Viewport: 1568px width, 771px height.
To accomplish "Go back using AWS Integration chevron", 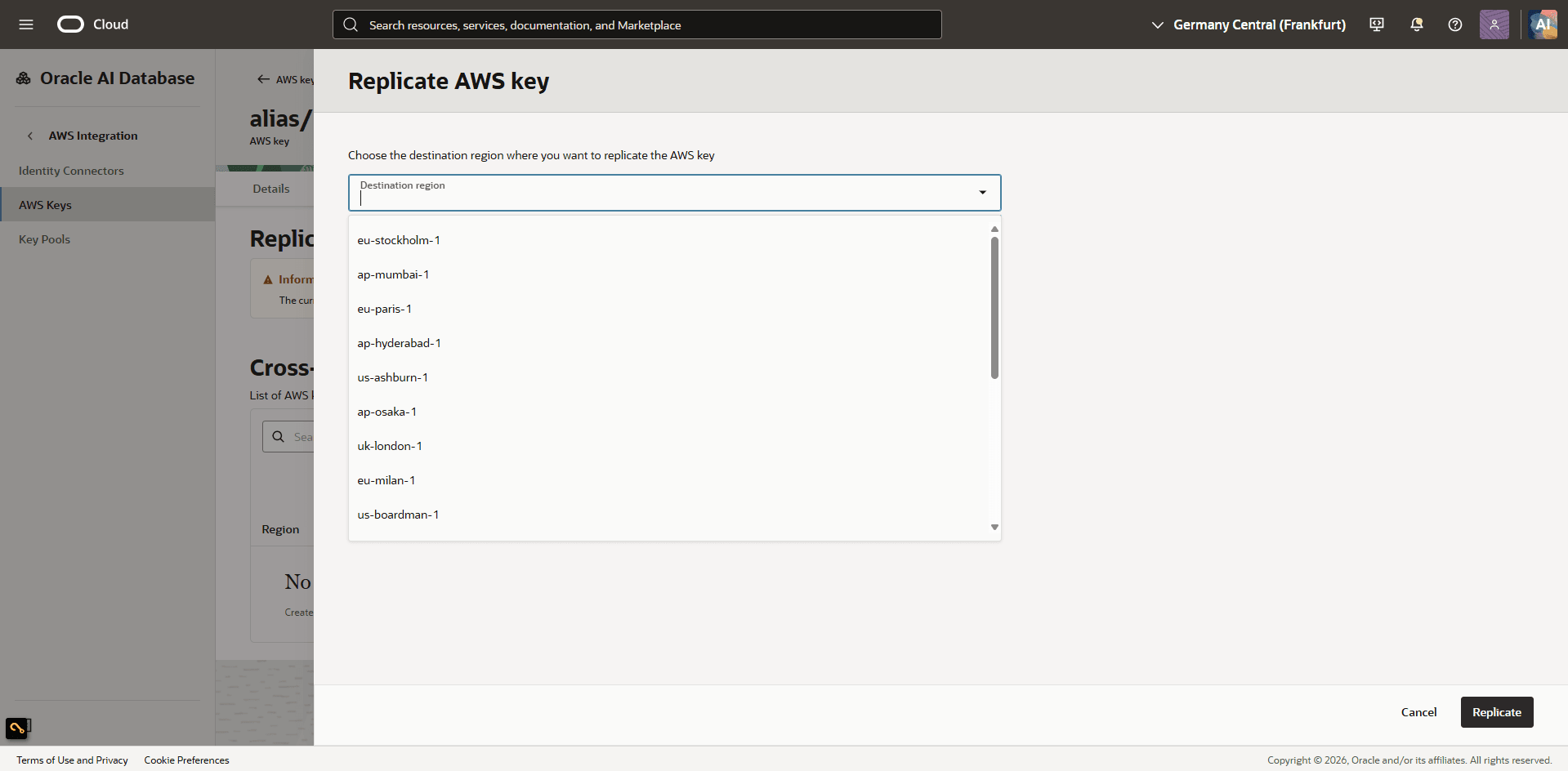I will 30,136.
